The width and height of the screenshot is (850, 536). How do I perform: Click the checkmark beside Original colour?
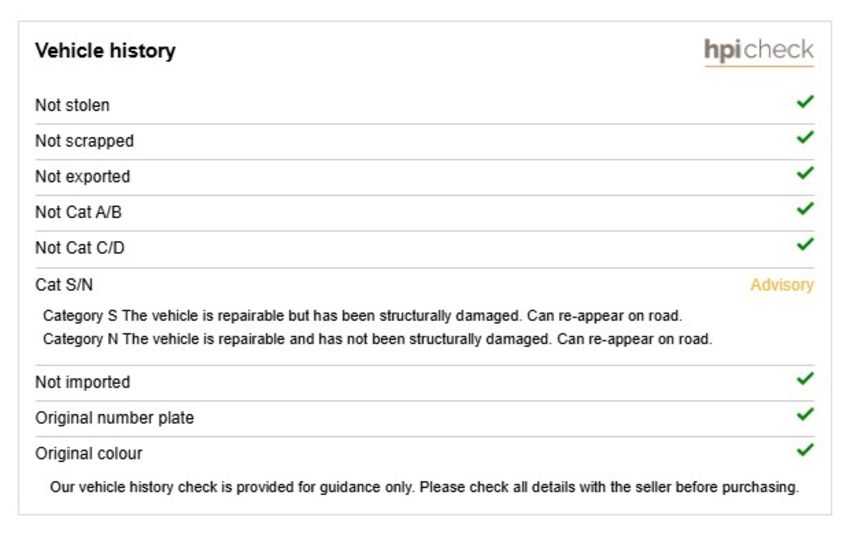805,450
